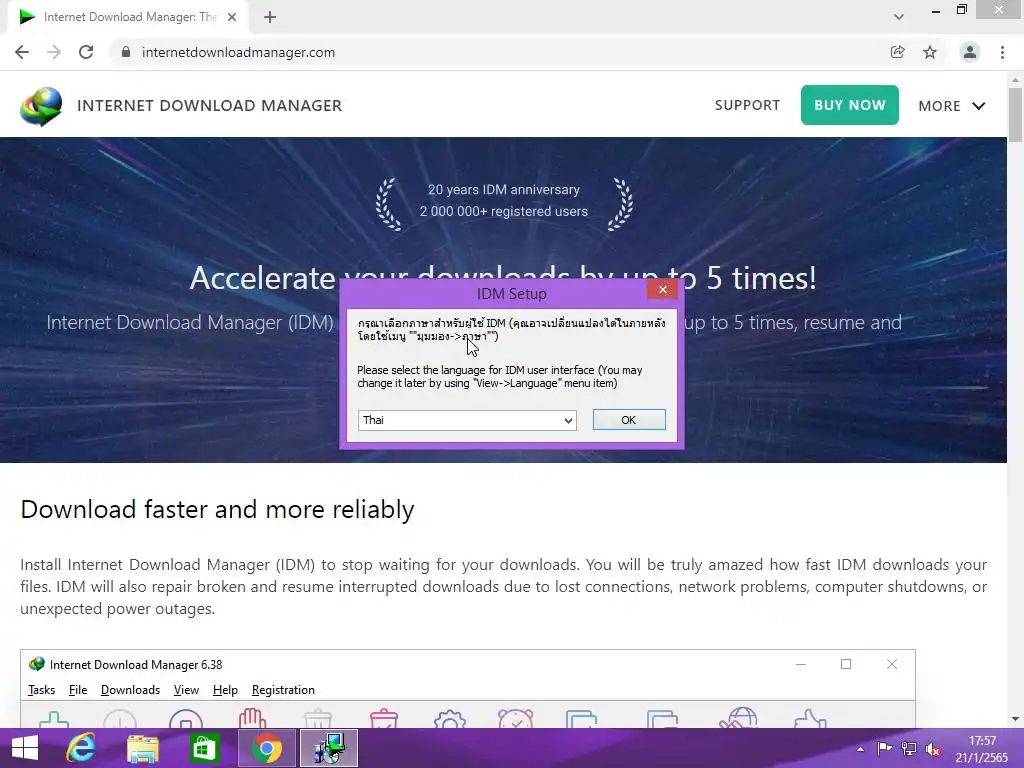Open the SUPPORT link

pos(747,105)
